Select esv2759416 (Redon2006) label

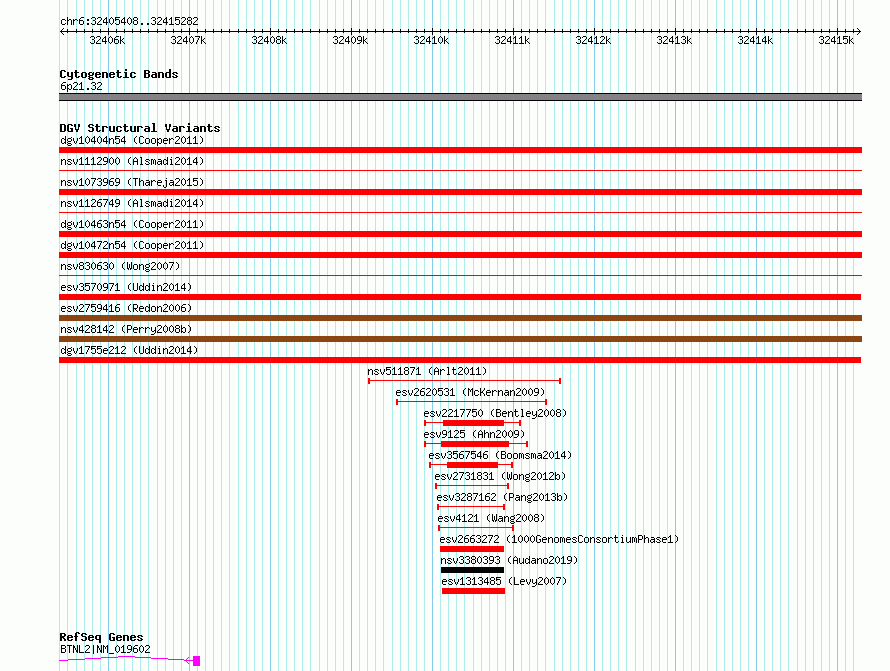click(x=126, y=308)
